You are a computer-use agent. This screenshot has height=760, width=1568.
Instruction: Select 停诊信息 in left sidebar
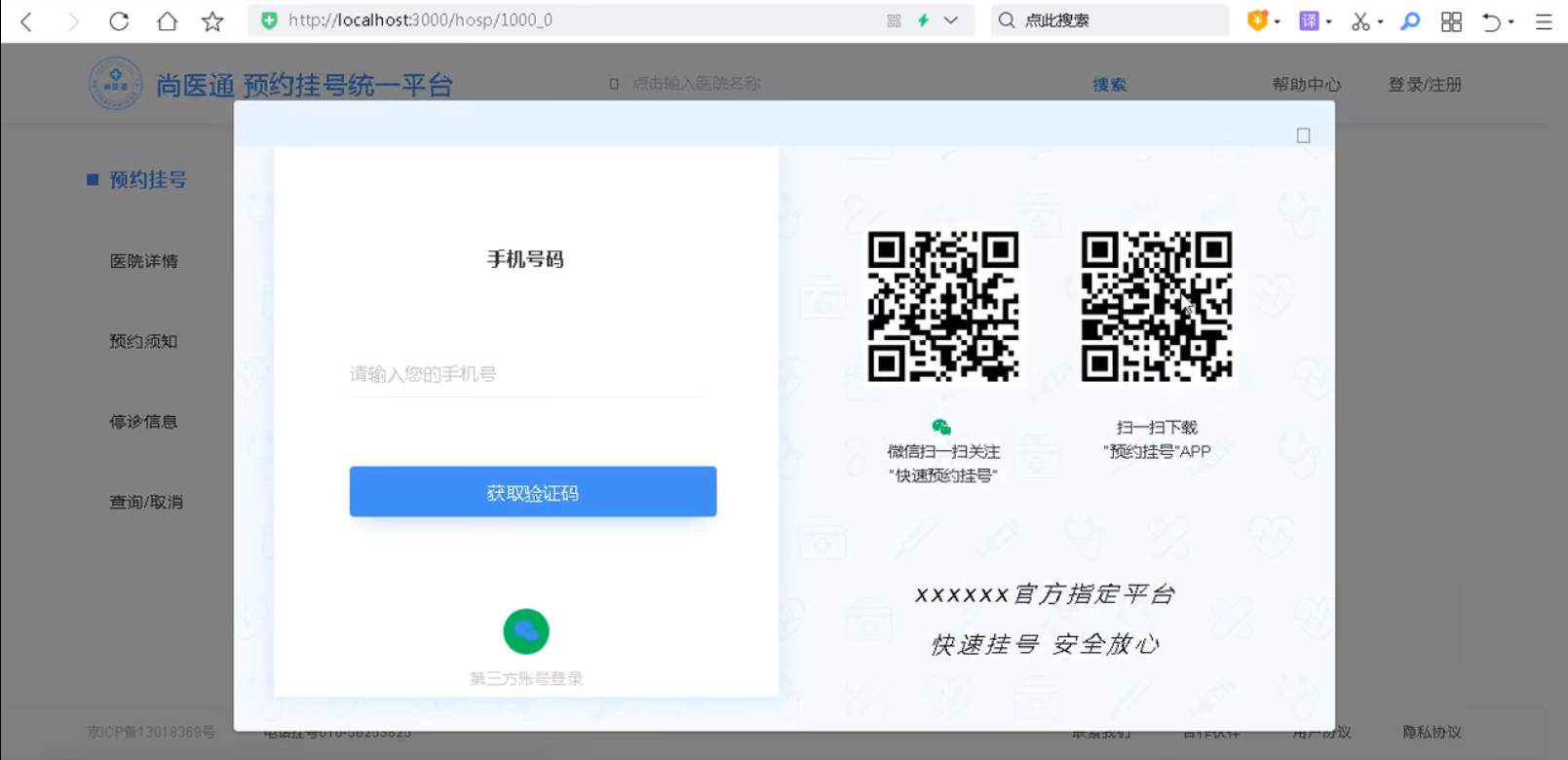(143, 422)
